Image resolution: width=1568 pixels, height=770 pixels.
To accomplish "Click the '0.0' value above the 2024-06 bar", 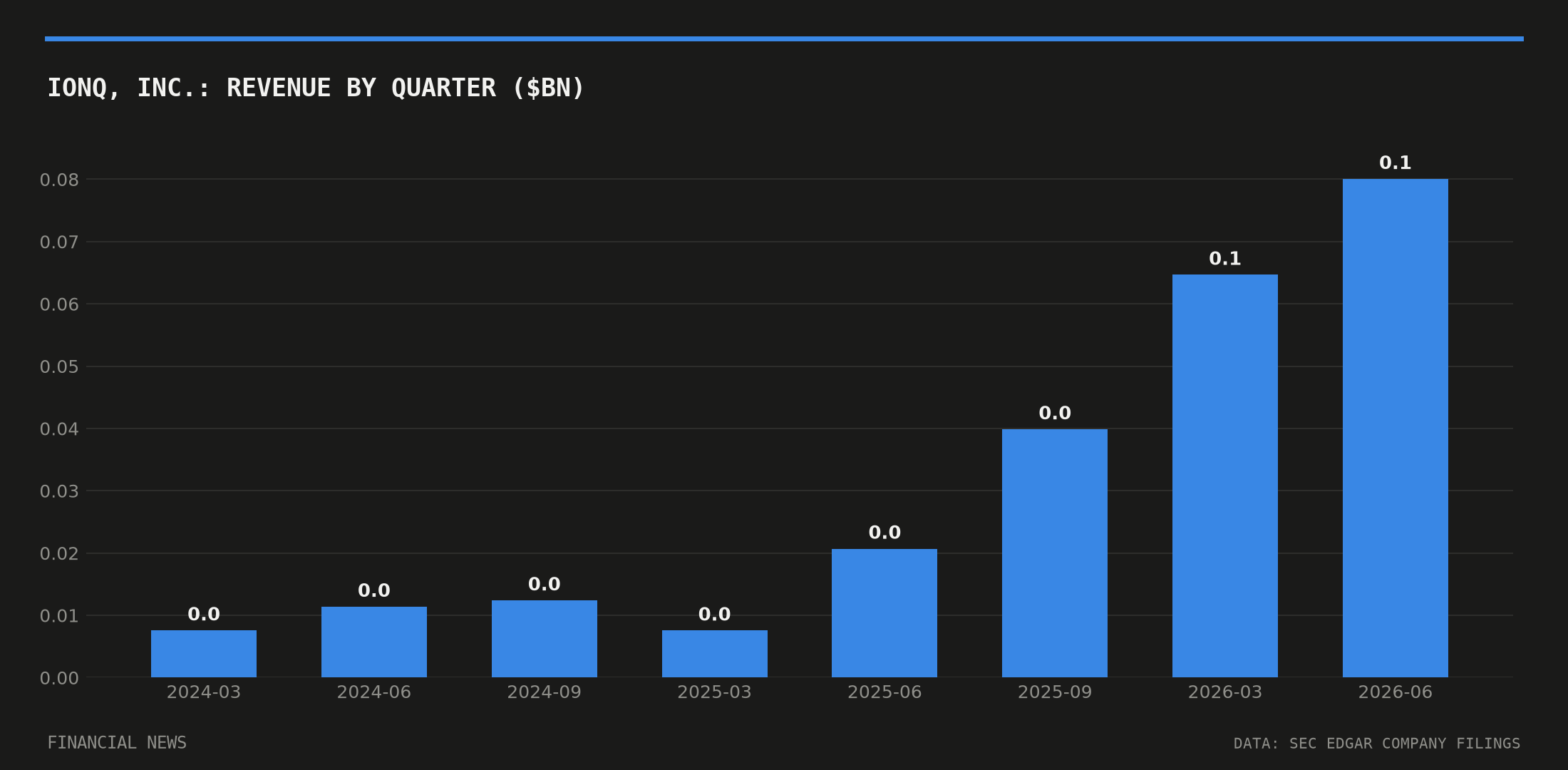I will 374,591.
